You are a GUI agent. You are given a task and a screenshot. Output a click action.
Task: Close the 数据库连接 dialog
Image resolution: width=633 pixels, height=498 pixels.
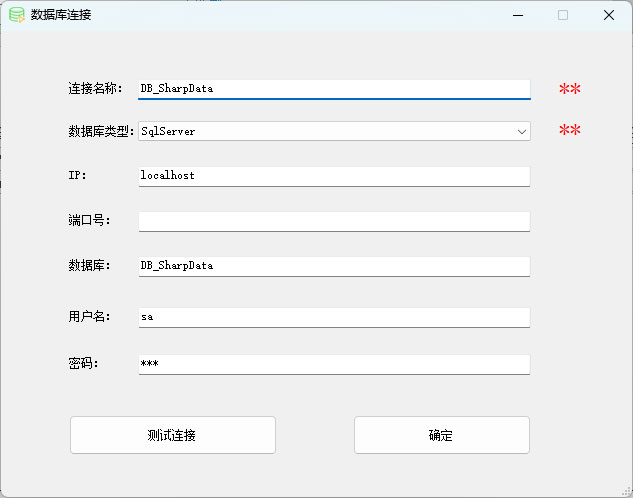pyautogui.click(x=608, y=15)
